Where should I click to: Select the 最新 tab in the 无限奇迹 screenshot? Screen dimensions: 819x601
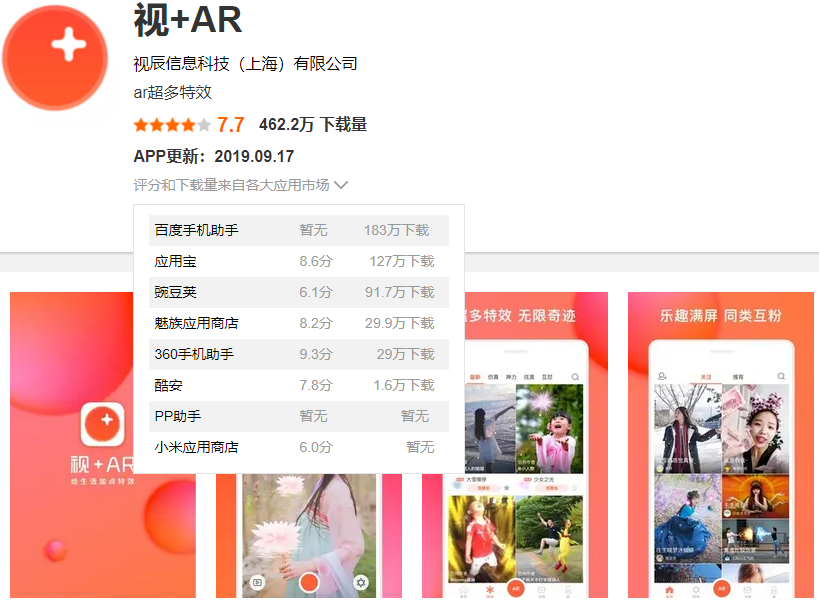click(475, 376)
